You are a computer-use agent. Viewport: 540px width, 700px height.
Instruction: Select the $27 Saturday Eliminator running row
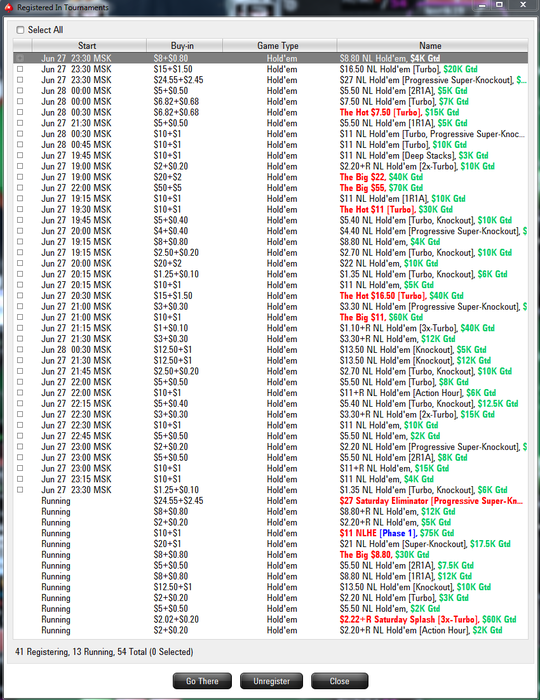pos(270,501)
